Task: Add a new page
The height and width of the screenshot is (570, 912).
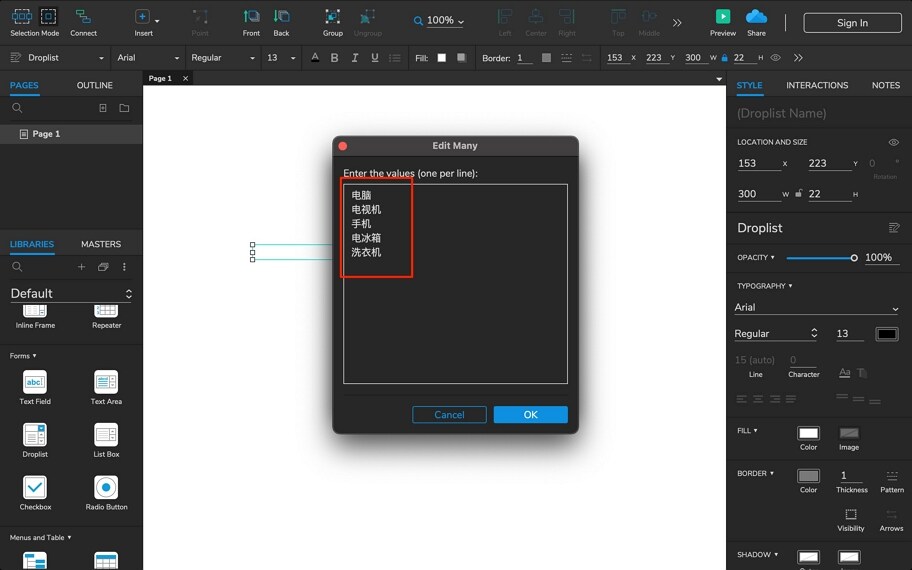Action: 103,108
